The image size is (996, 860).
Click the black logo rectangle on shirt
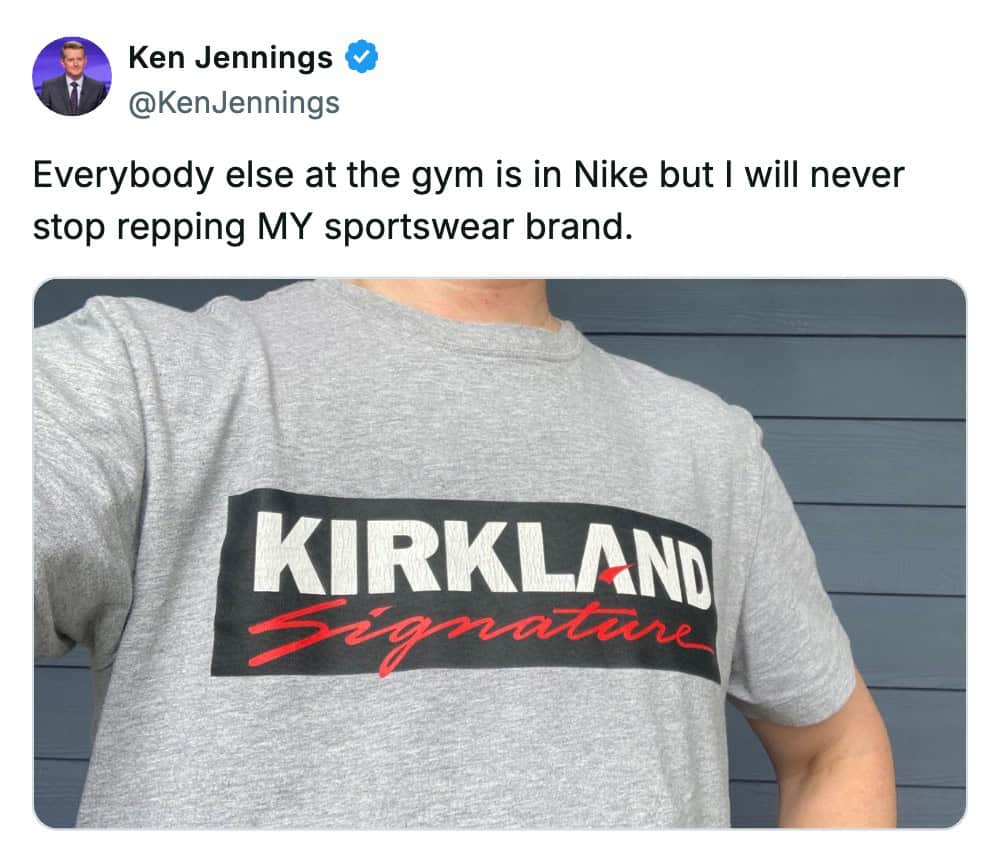466,585
